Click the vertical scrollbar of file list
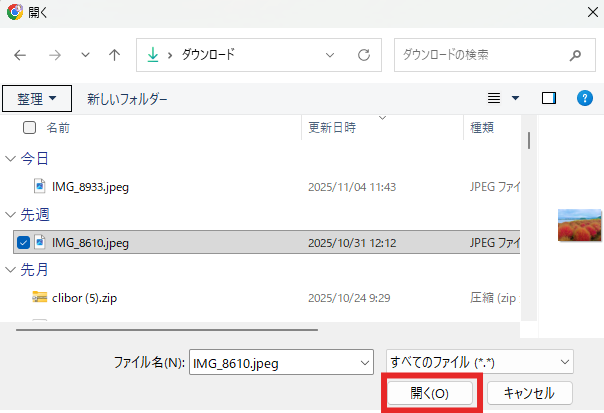The image size is (604, 413). (x=529, y=140)
